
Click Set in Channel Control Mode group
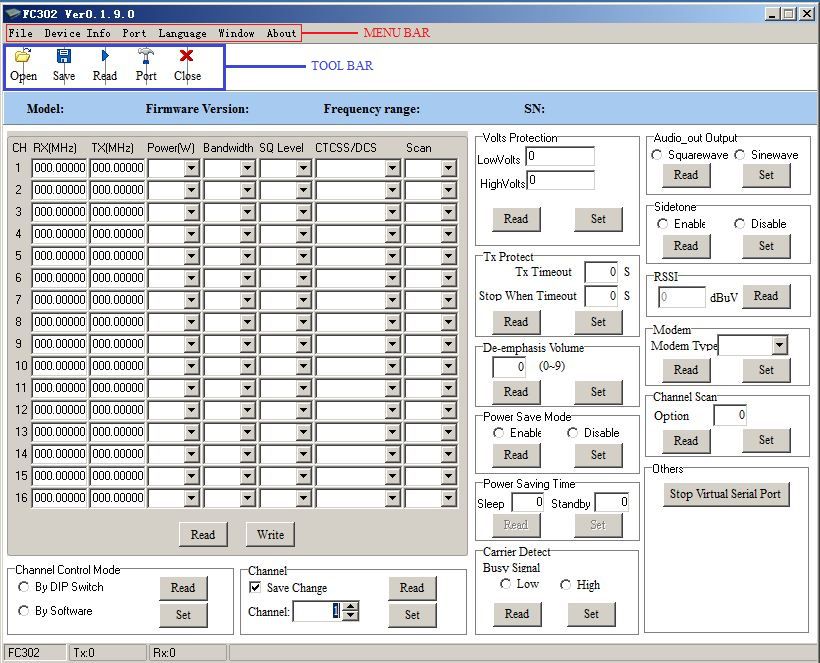(184, 615)
